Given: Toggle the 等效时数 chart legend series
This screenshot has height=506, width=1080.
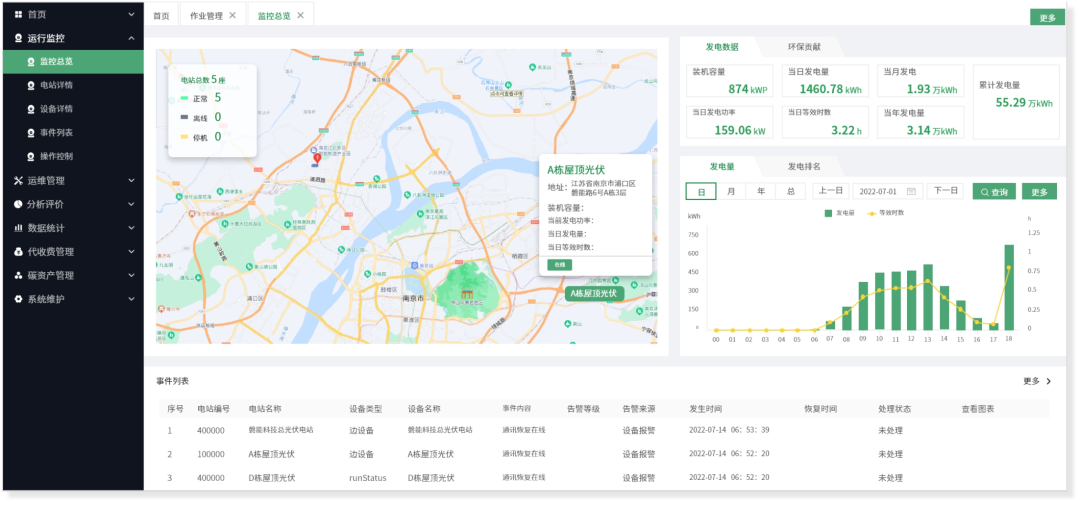Looking at the screenshot, I should tap(885, 213).
